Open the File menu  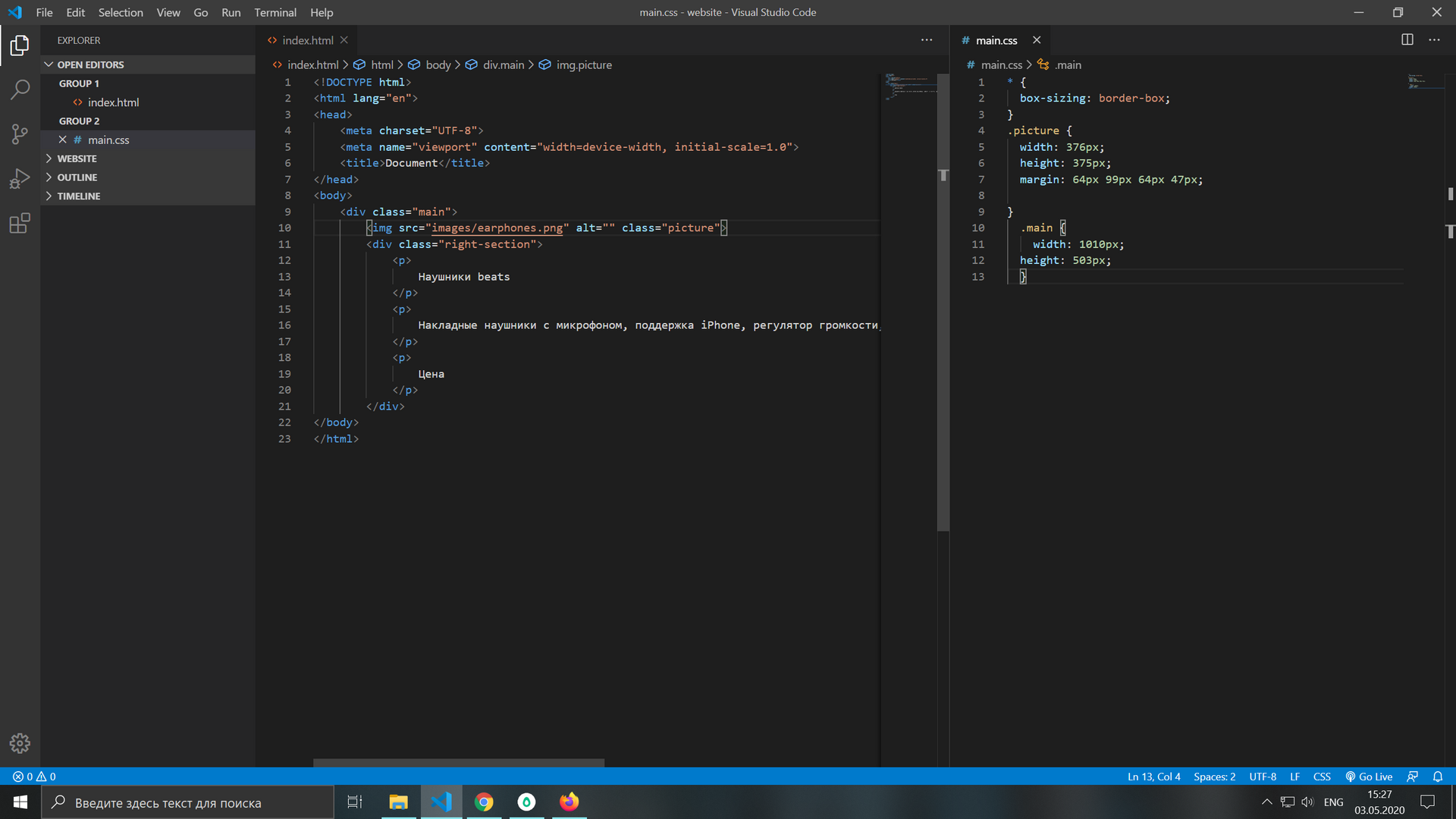[x=44, y=12]
